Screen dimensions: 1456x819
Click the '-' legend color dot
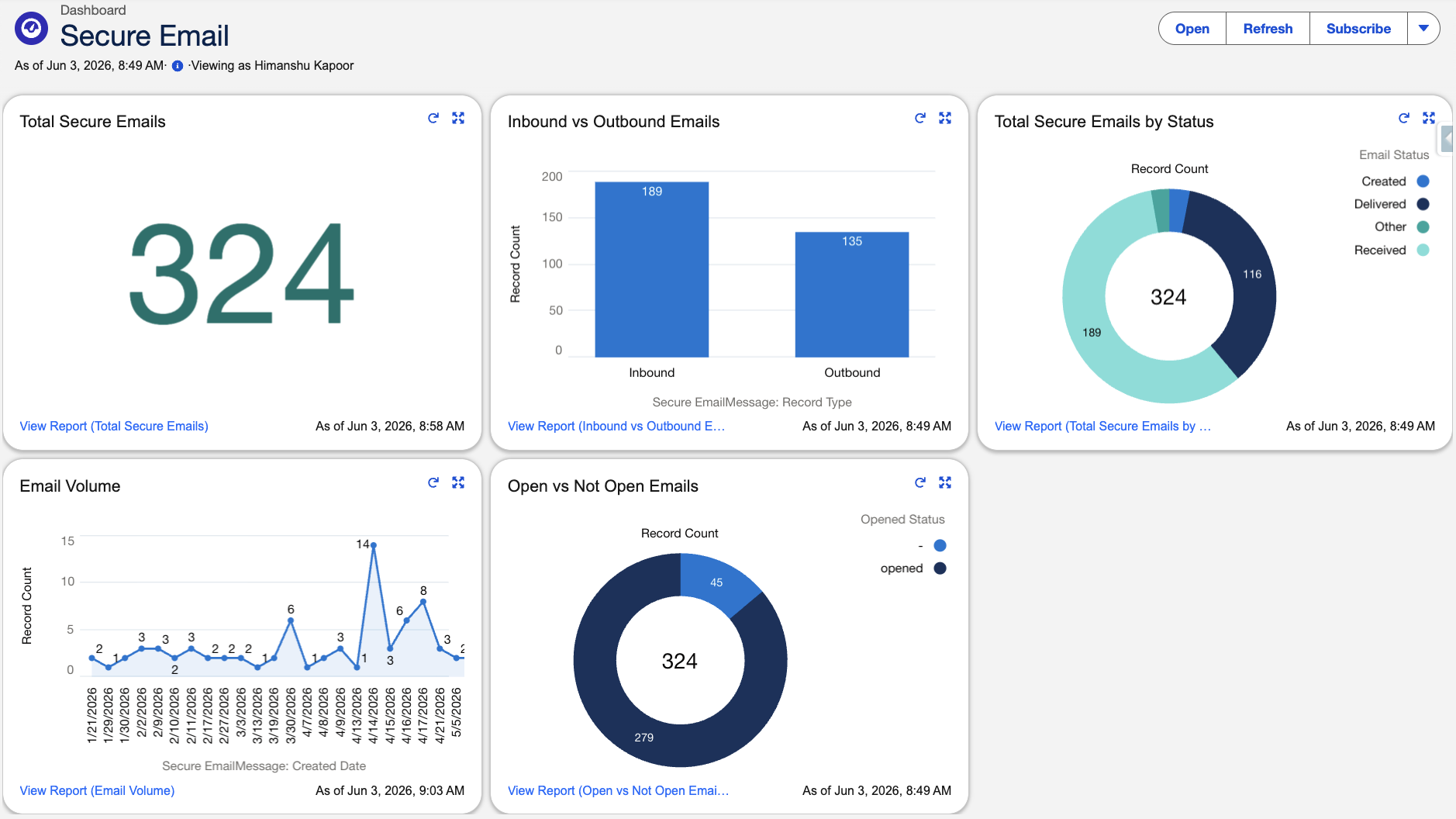pos(940,545)
